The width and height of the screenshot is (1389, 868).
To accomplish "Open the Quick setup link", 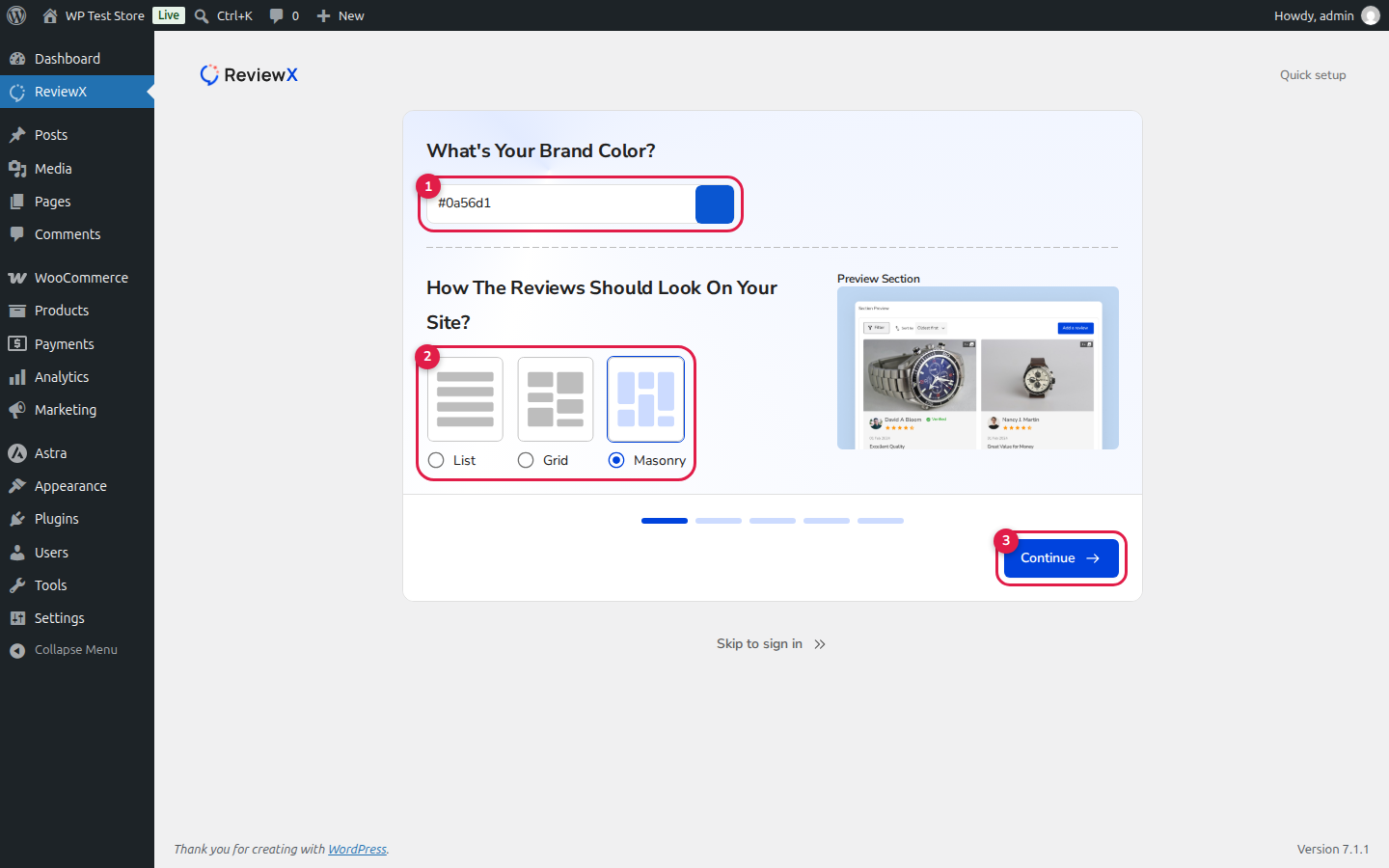I will click(x=1313, y=75).
